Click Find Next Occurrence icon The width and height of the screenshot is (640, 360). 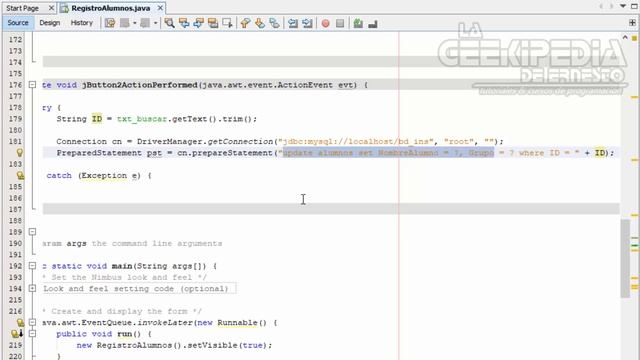(x=199, y=23)
